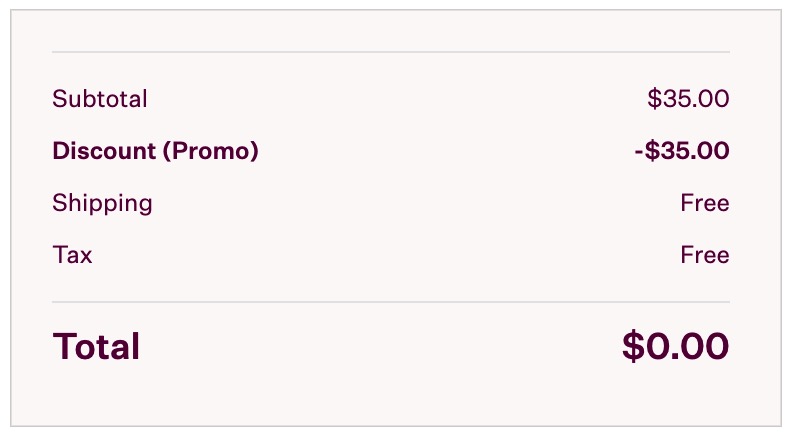Click empty space between Shipping and Free
The width and height of the screenshot is (792, 440).
410,203
